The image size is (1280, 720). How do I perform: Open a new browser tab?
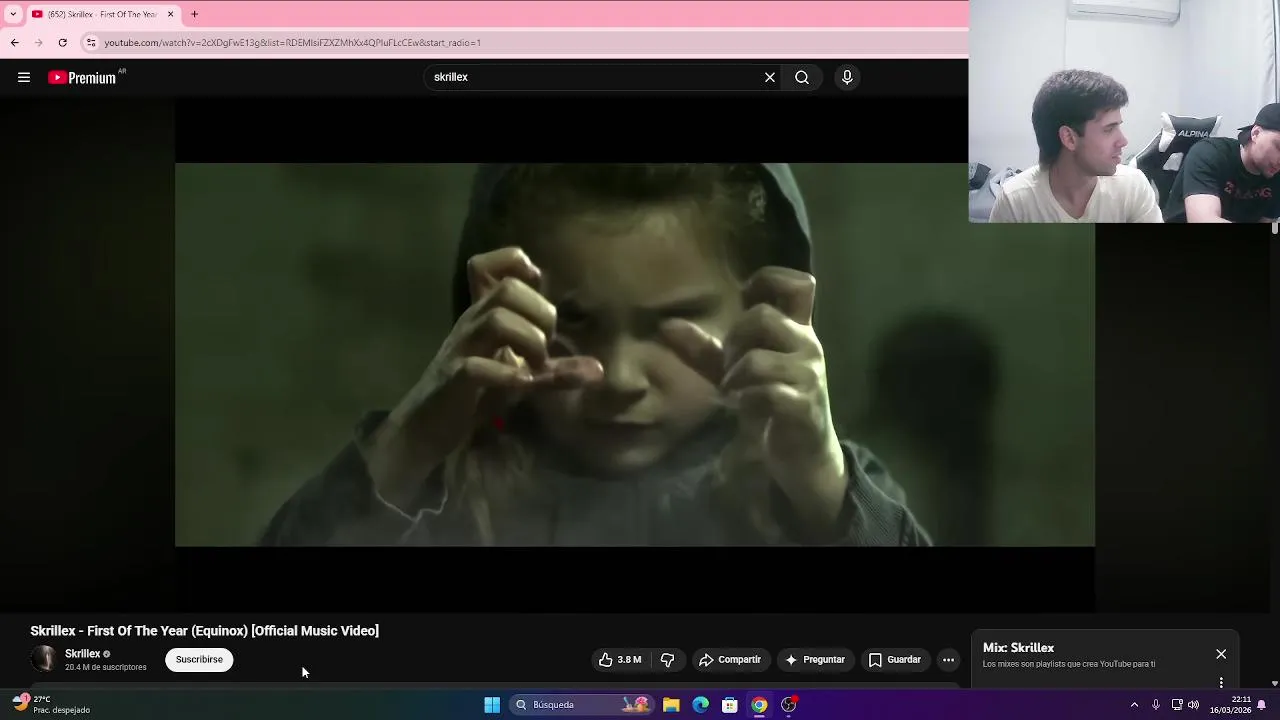[x=195, y=14]
